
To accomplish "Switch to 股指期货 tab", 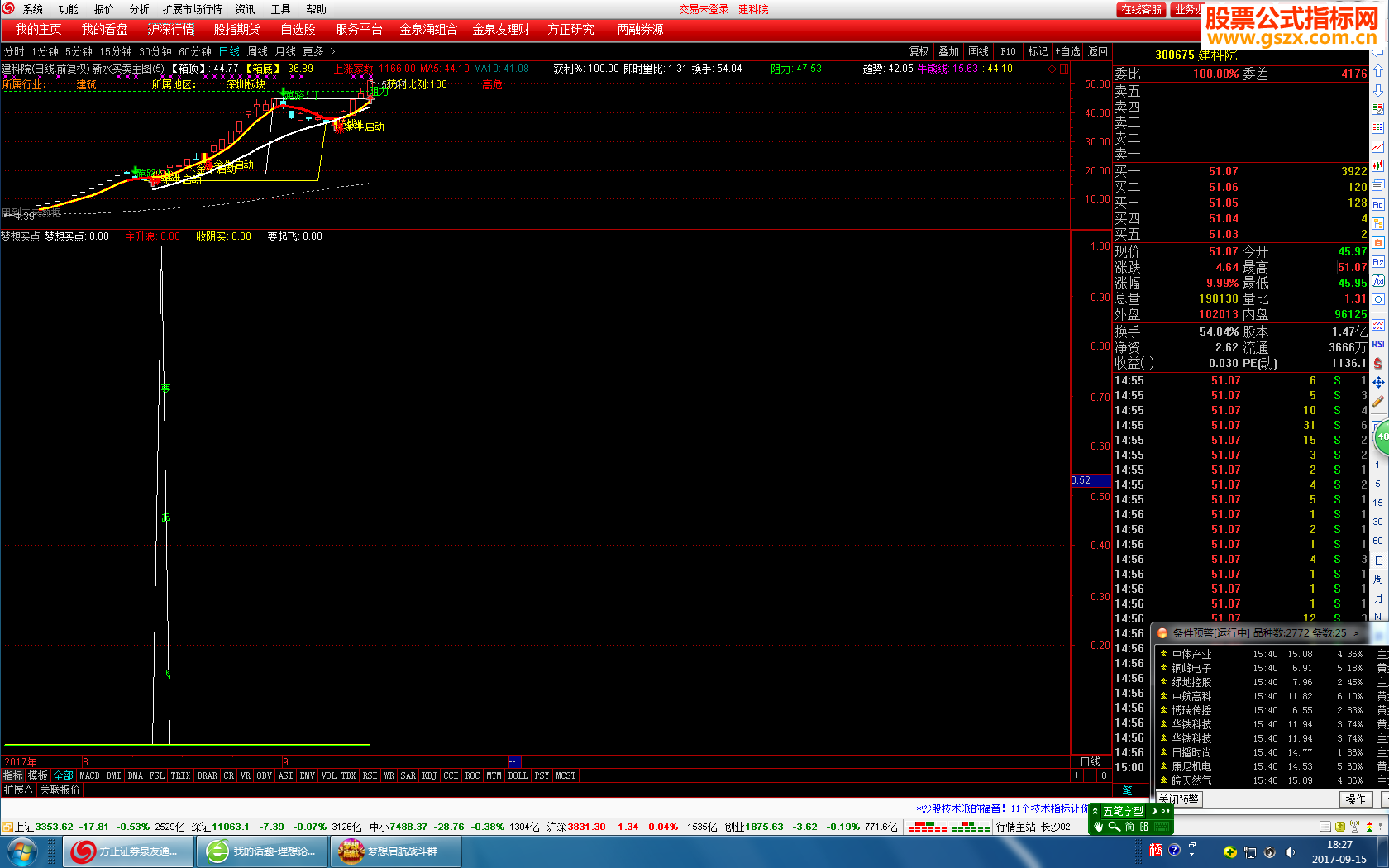I will [x=236, y=29].
